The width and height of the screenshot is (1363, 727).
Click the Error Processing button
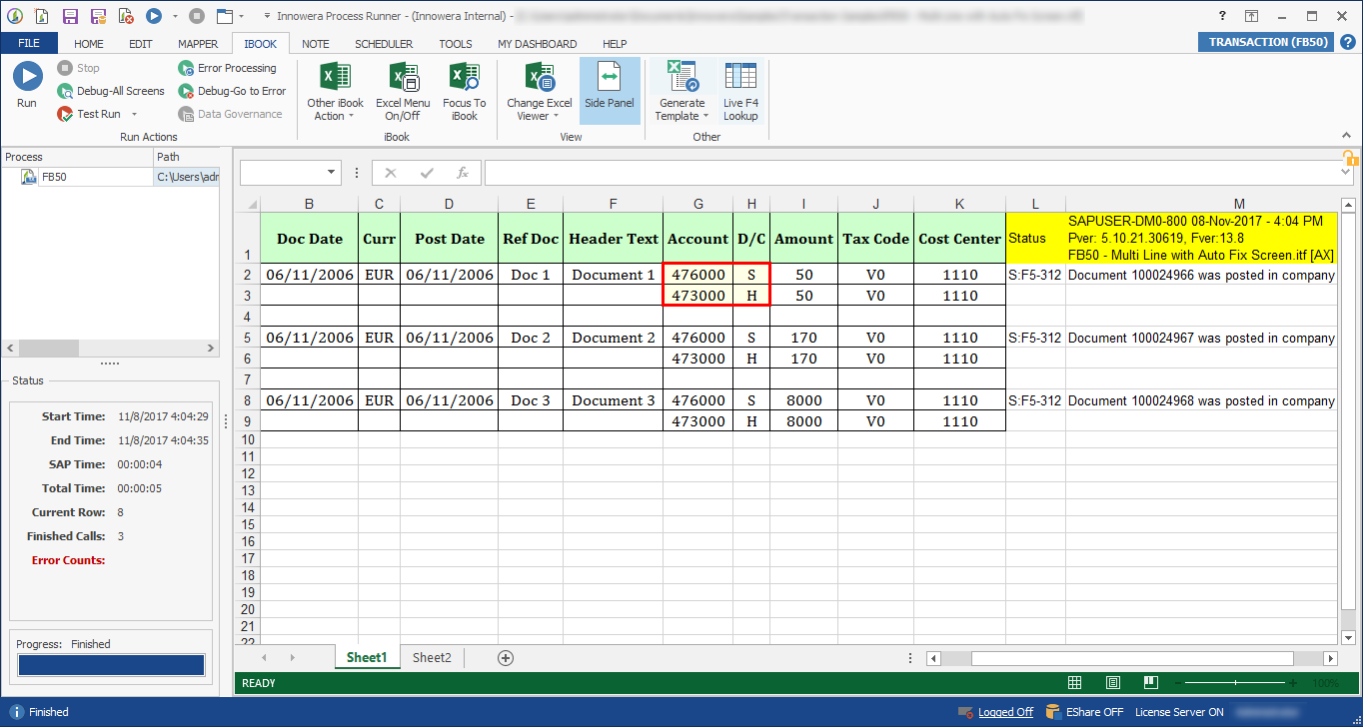pos(227,68)
